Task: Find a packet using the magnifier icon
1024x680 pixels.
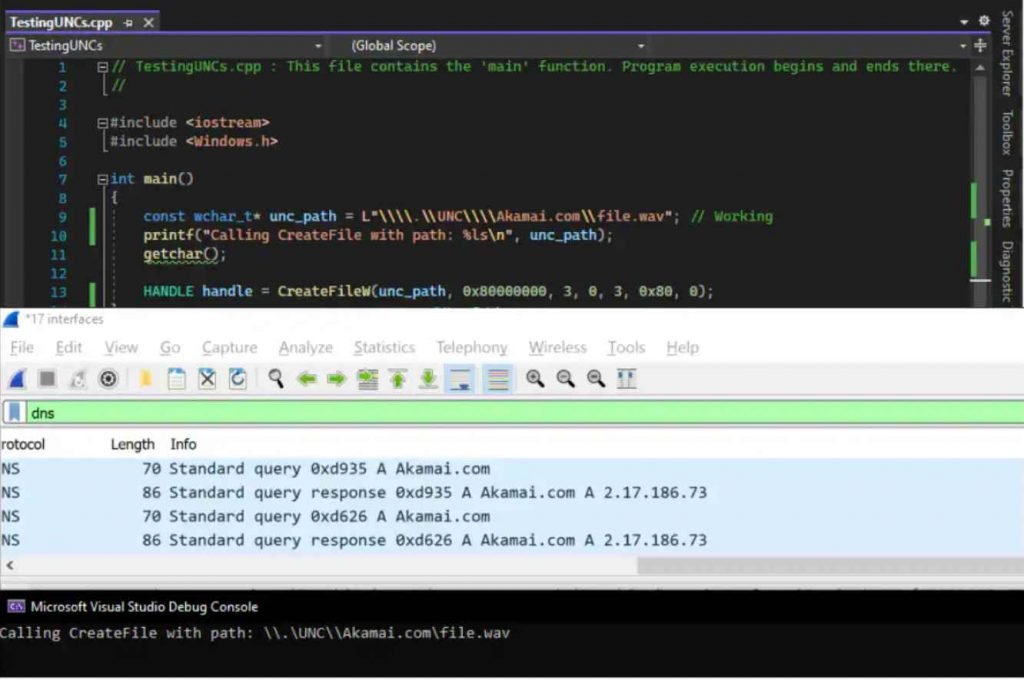Action: 276,379
